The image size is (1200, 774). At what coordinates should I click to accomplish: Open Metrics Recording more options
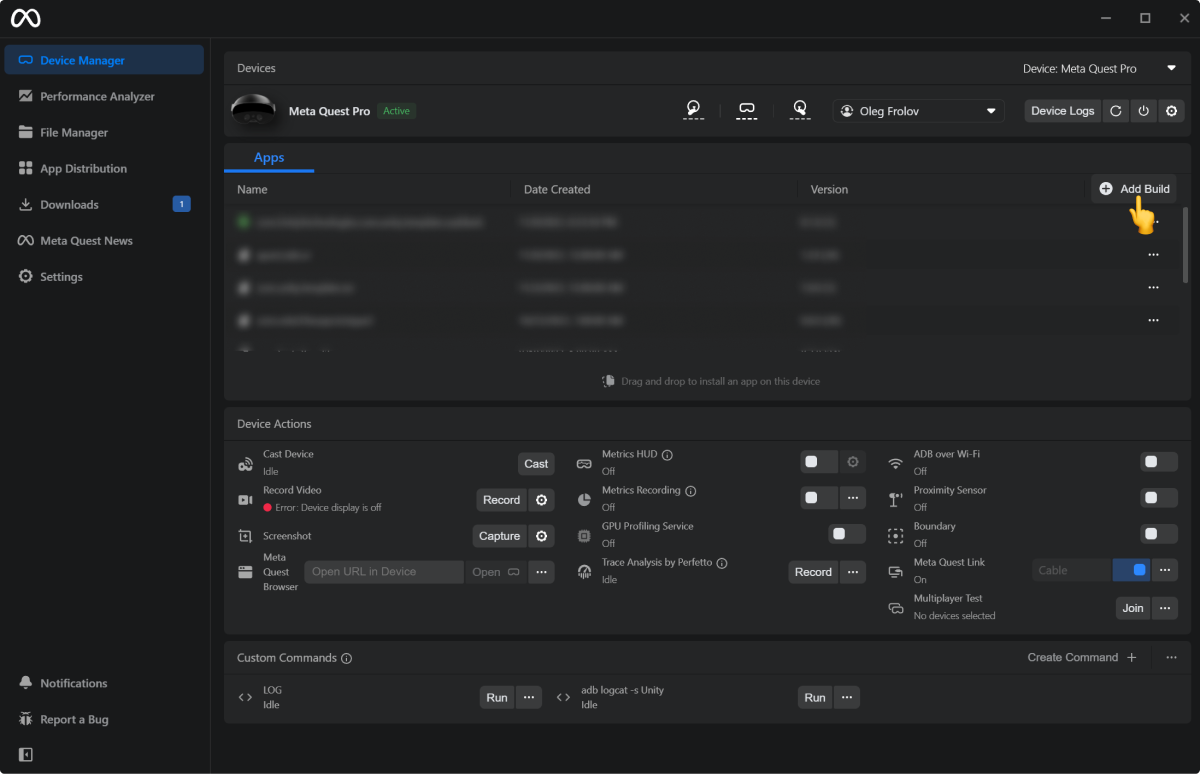853,498
